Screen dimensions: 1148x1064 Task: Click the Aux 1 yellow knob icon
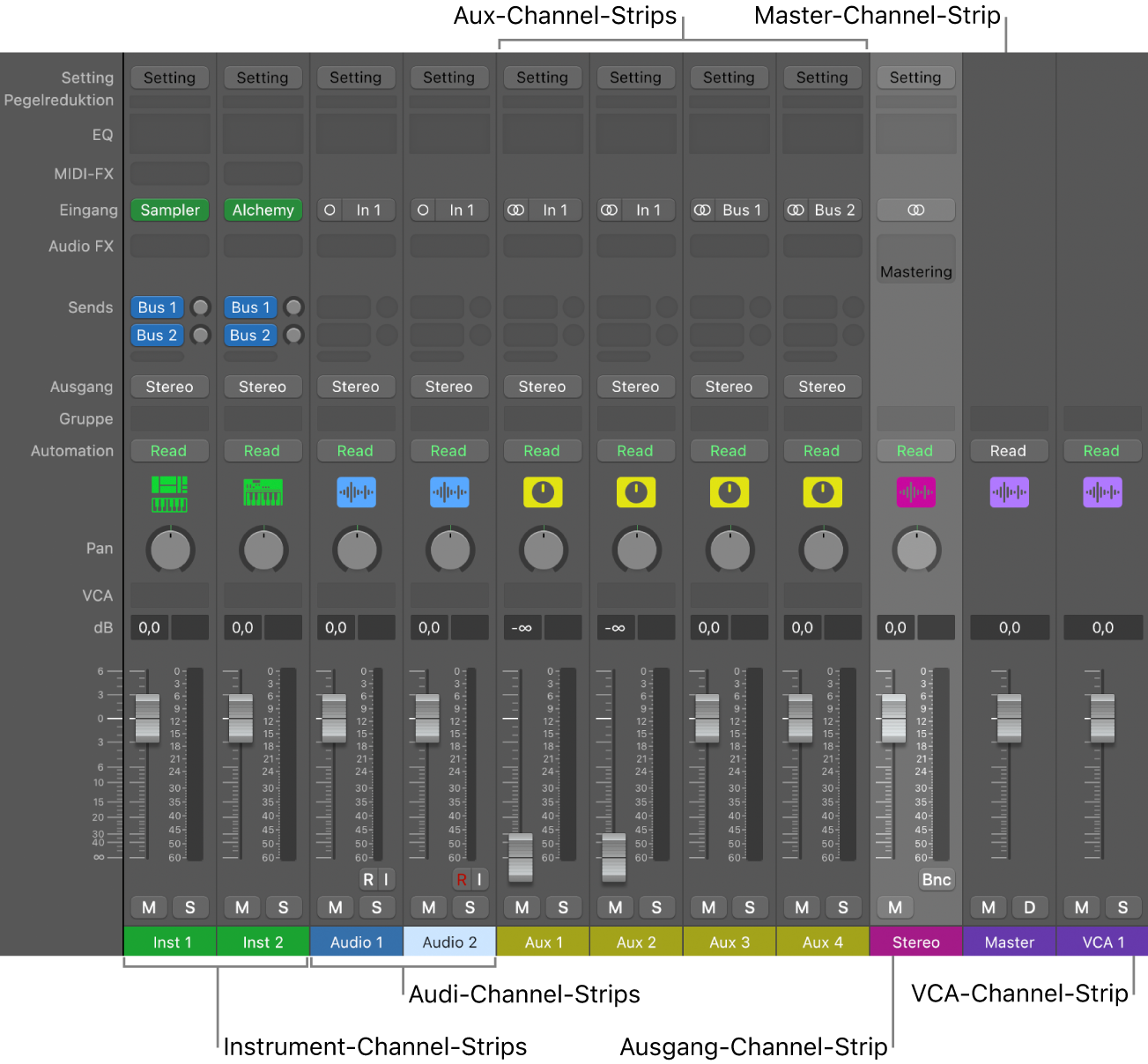tap(543, 492)
